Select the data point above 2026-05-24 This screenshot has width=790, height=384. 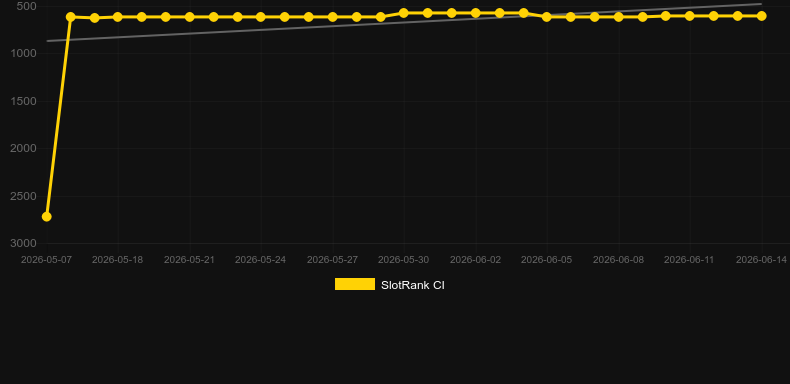point(260,17)
